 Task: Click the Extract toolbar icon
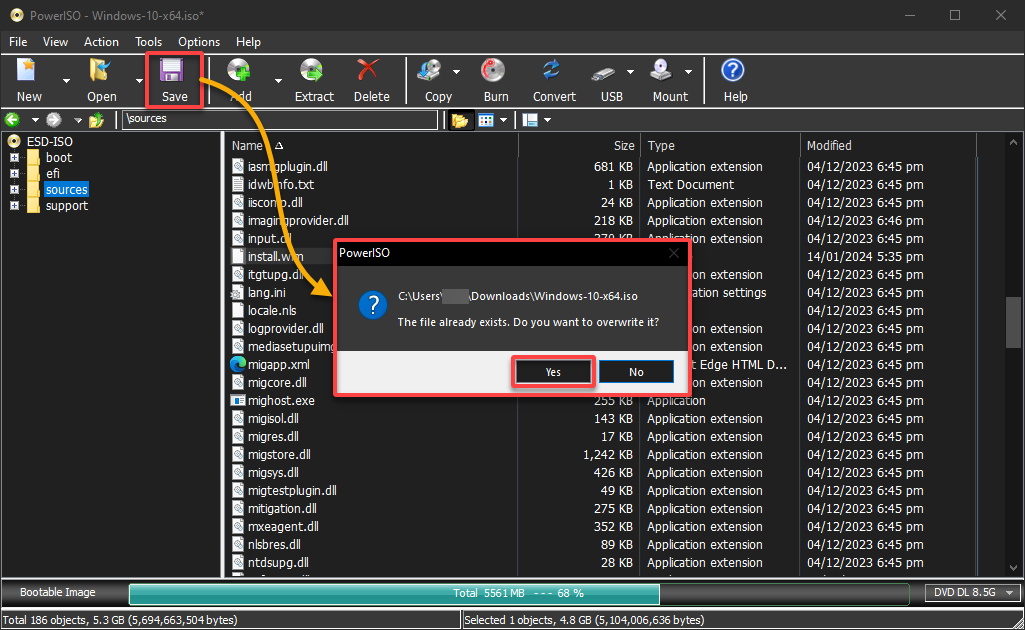pos(312,71)
